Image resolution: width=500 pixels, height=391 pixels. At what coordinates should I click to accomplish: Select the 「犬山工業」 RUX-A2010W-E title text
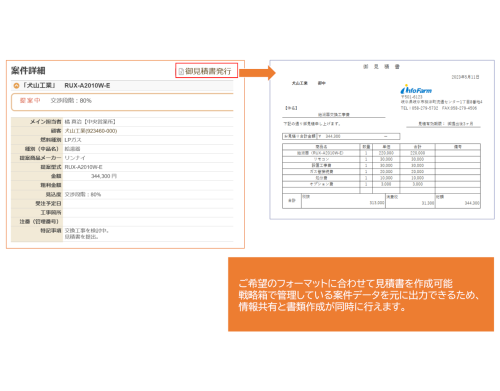[x=66, y=86]
